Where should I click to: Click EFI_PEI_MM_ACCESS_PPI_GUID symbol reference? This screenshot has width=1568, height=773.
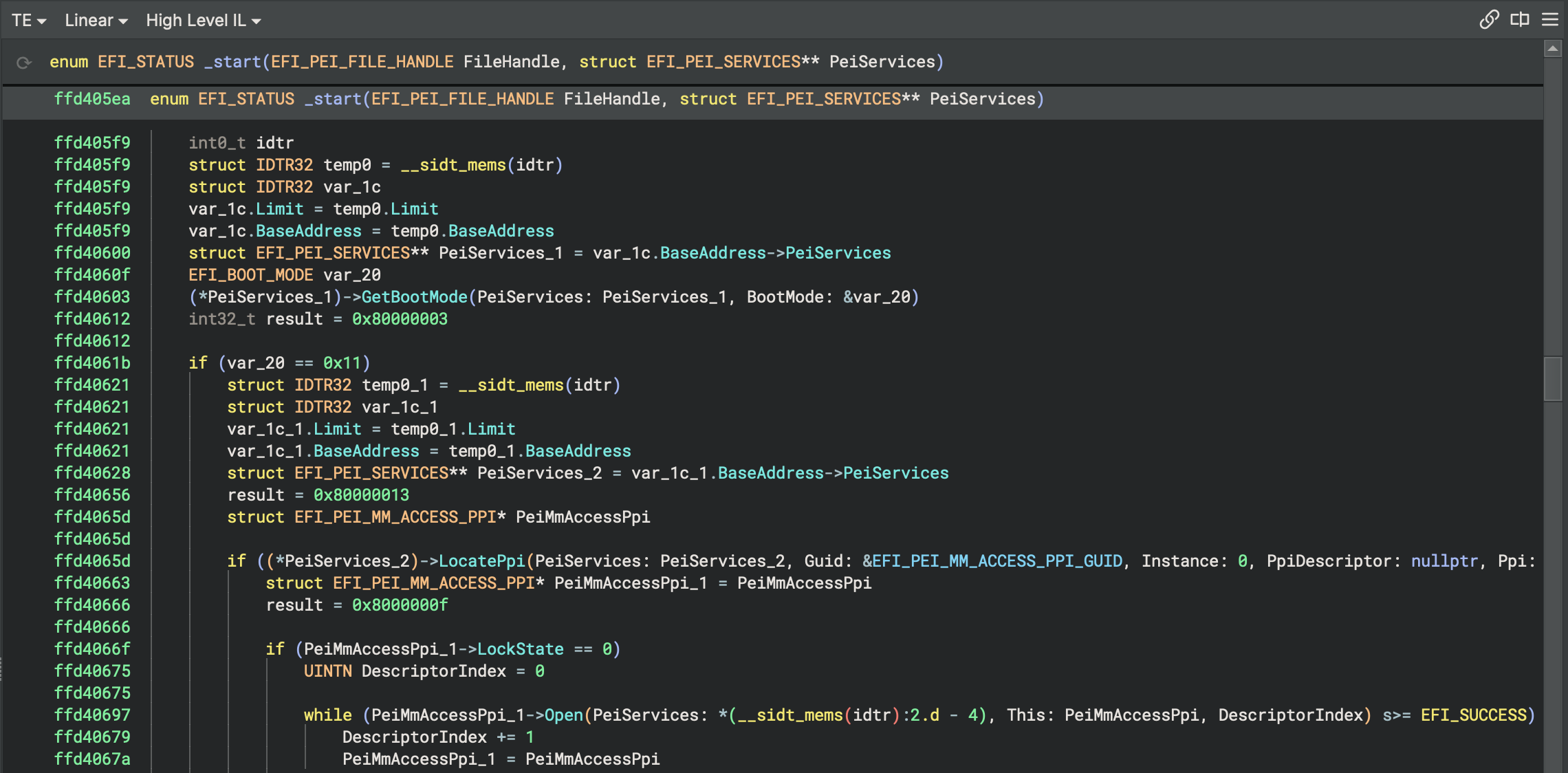coord(997,561)
